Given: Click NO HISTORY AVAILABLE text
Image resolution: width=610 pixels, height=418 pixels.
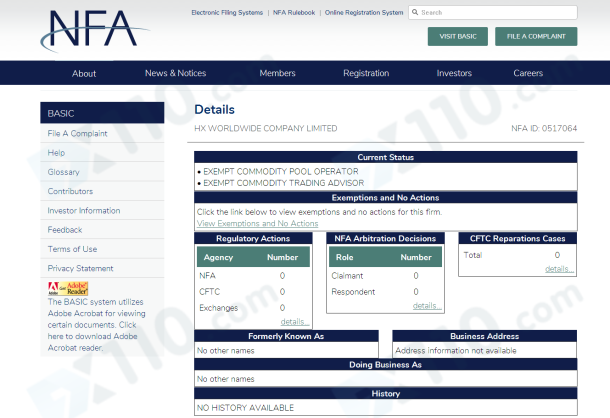Looking at the screenshot, I should [245, 407].
